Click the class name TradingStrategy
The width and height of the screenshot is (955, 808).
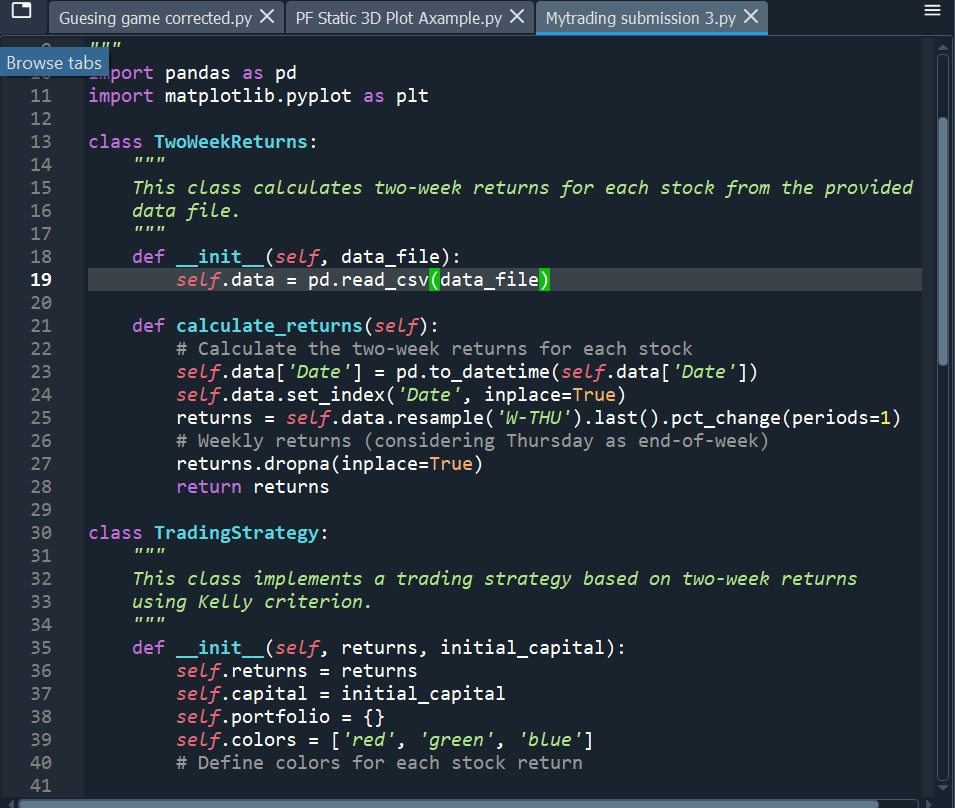[x=236, y=533]
